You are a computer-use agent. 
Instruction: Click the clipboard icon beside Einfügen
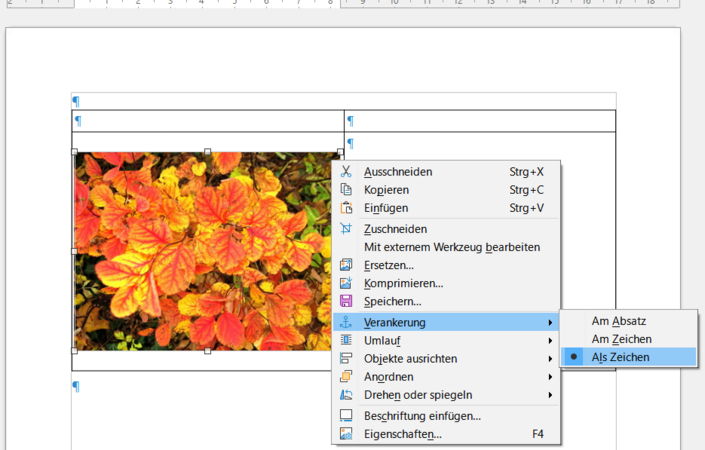click(x=346, y=208)
